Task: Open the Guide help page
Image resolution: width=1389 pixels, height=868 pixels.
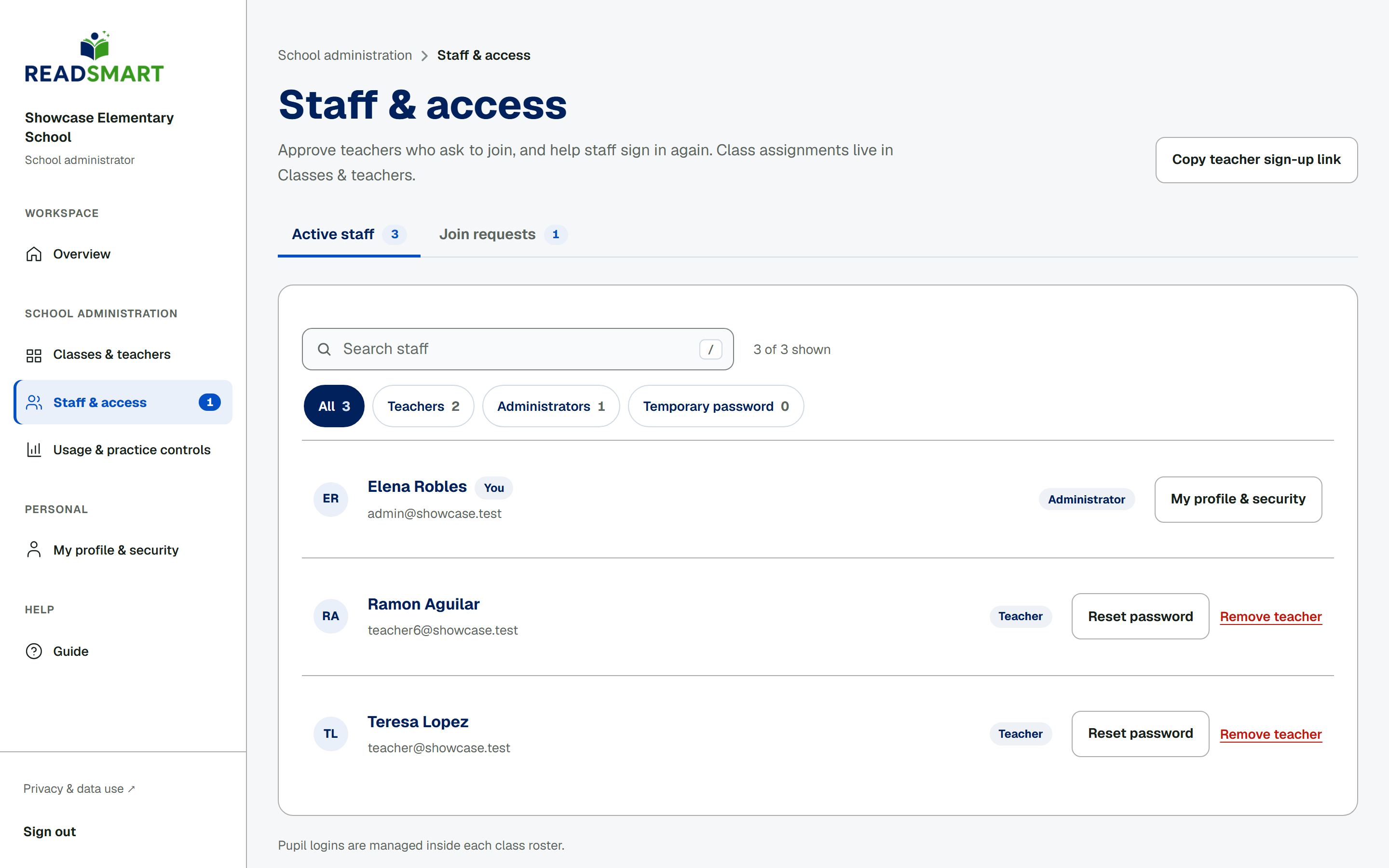Action: coord(123,651)
